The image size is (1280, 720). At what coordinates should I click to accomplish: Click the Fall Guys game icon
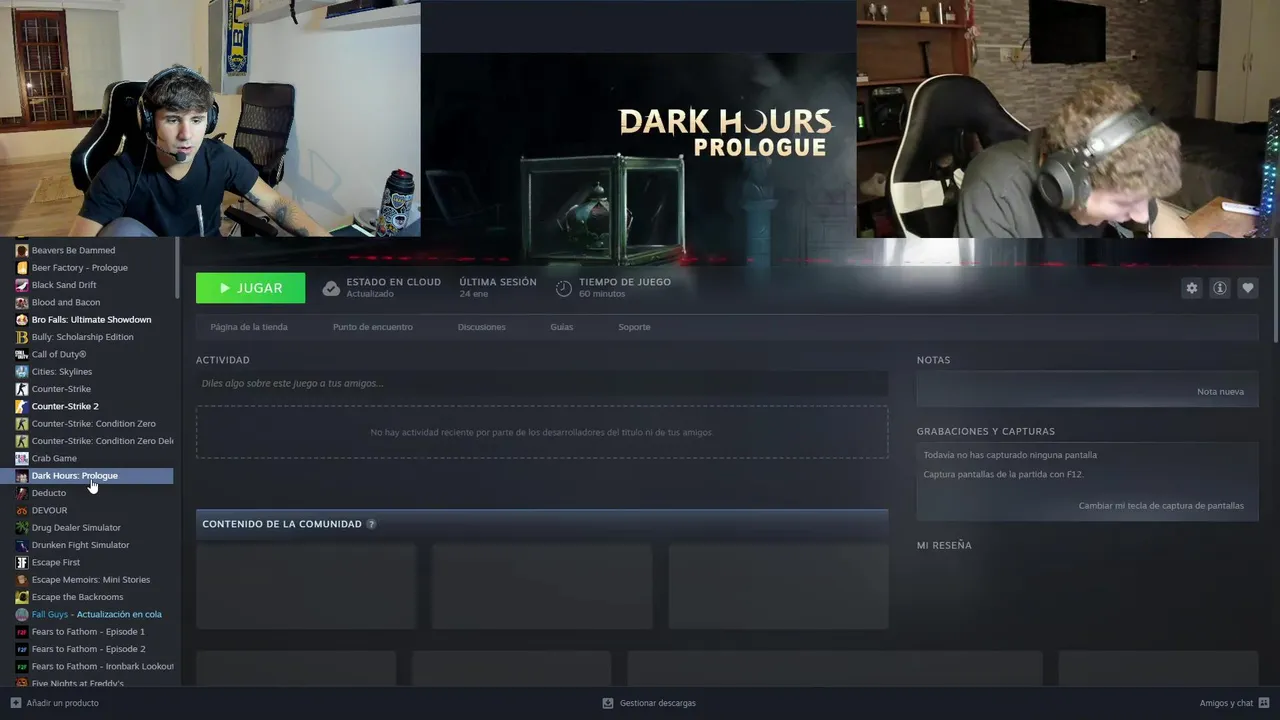pos(22,614)
